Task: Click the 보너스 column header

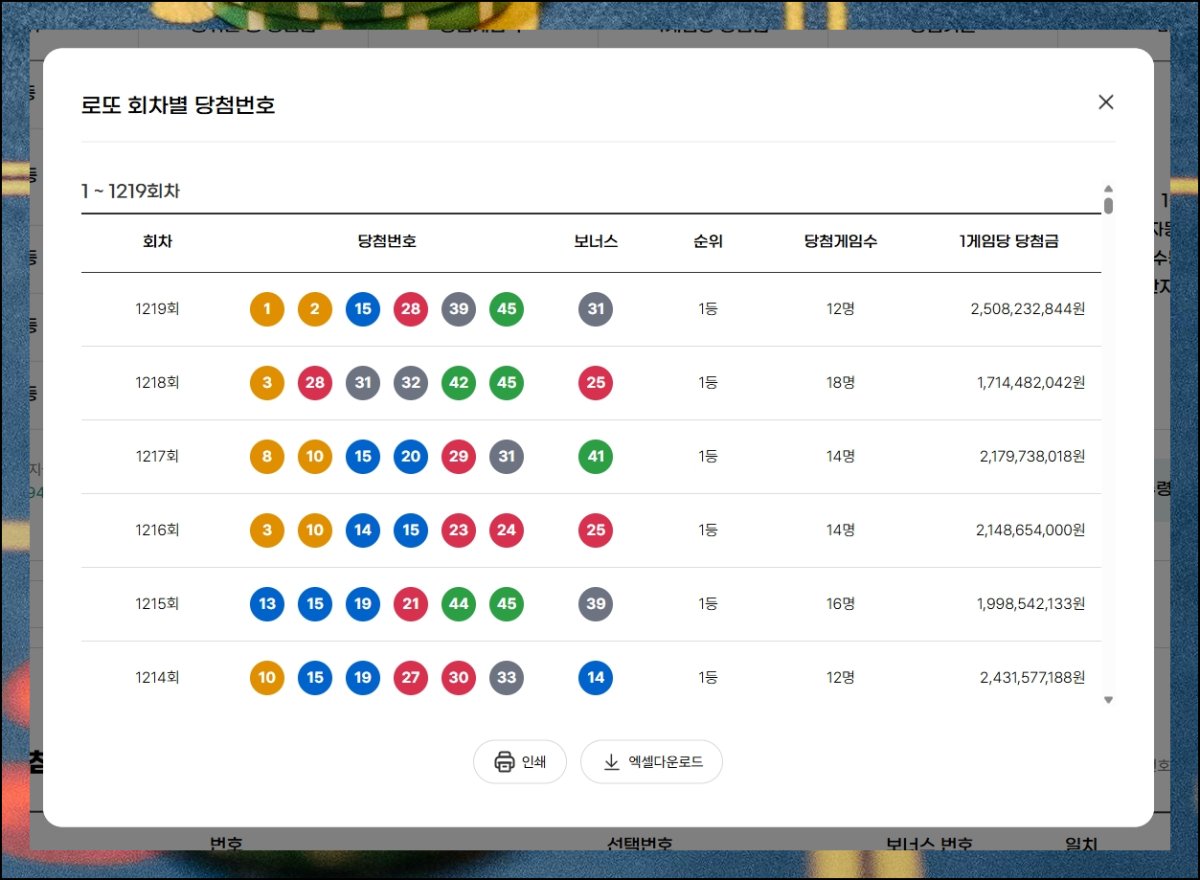Action: tap(596, 242)
